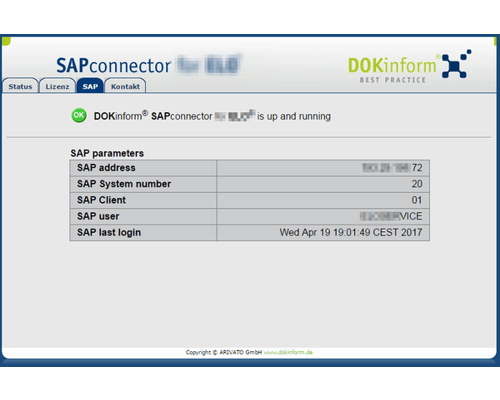Select the 'SAP System number' label cell
Viewport: 500px width, 400px height.
143,184
